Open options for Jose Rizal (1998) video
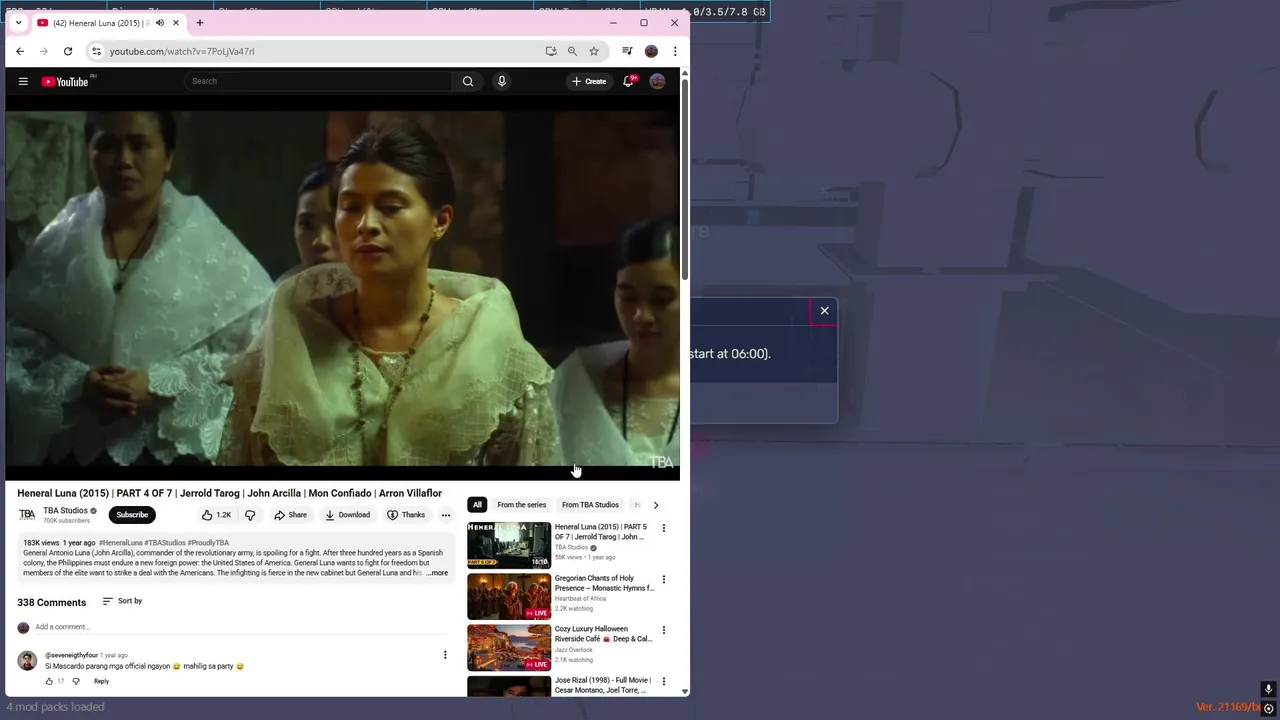 click(x=663, y=681)
